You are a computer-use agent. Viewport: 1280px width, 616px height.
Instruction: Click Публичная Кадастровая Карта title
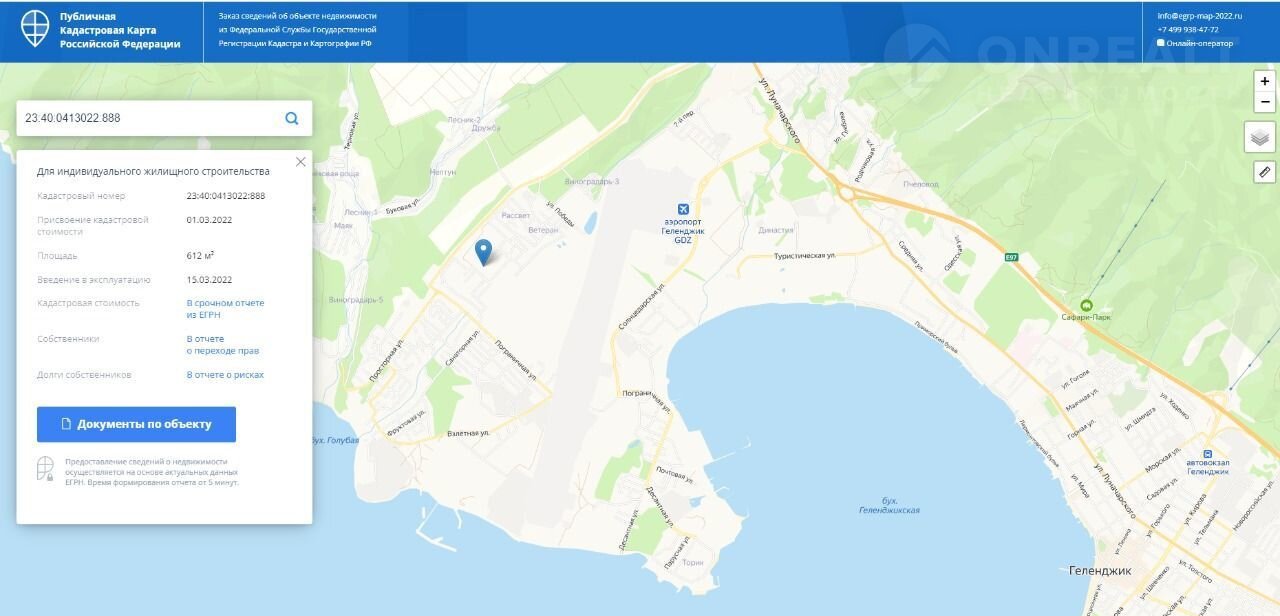pyautogui.click(x=120, y=30)
